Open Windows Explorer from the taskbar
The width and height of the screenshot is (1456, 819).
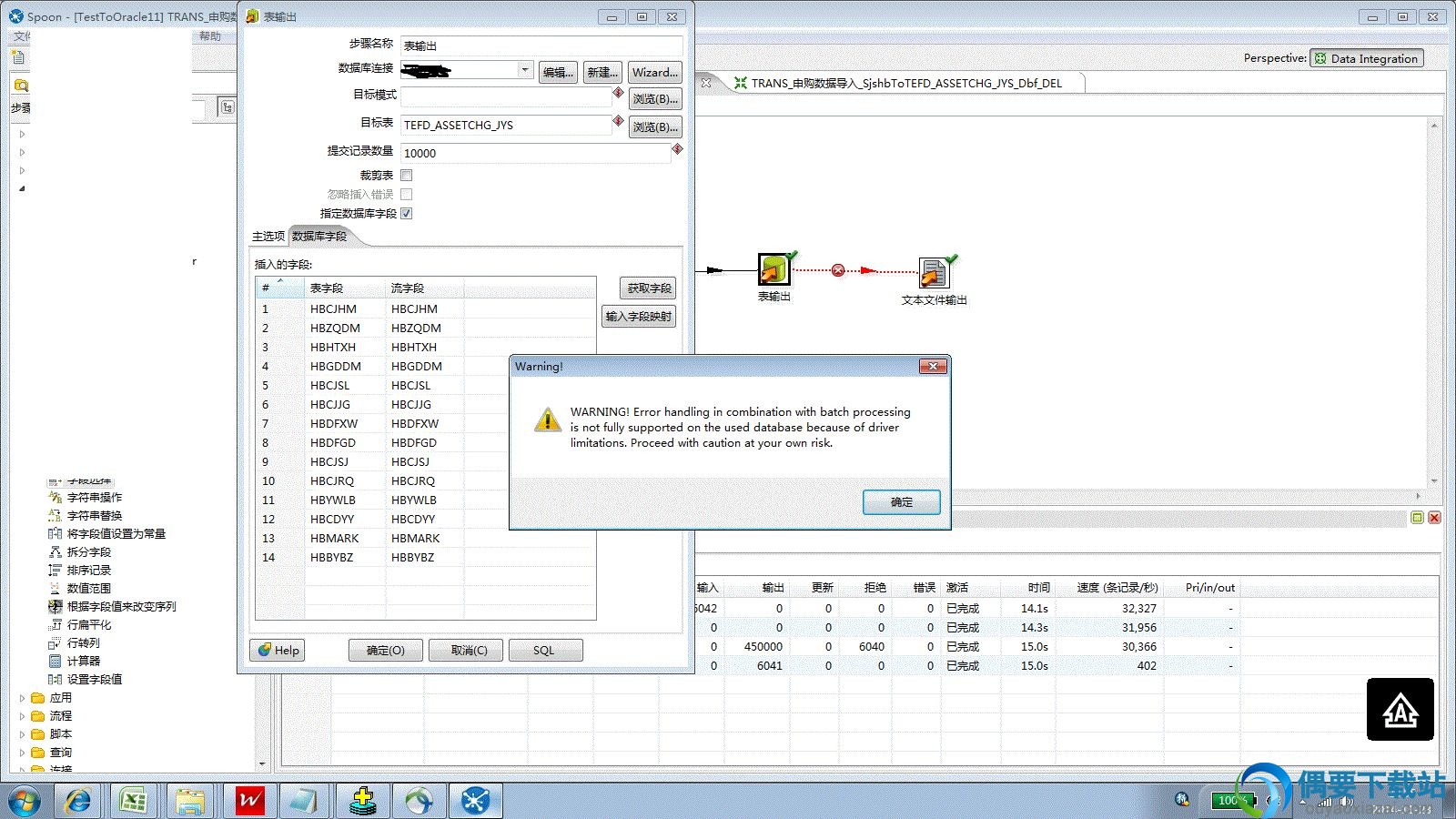click(x=190, y=801)
